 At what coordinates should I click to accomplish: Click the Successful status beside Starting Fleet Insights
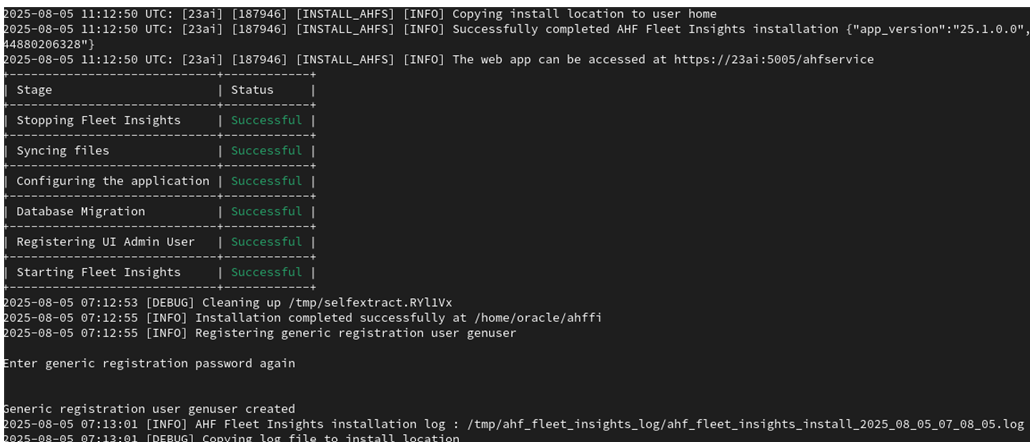coord(266,272)
